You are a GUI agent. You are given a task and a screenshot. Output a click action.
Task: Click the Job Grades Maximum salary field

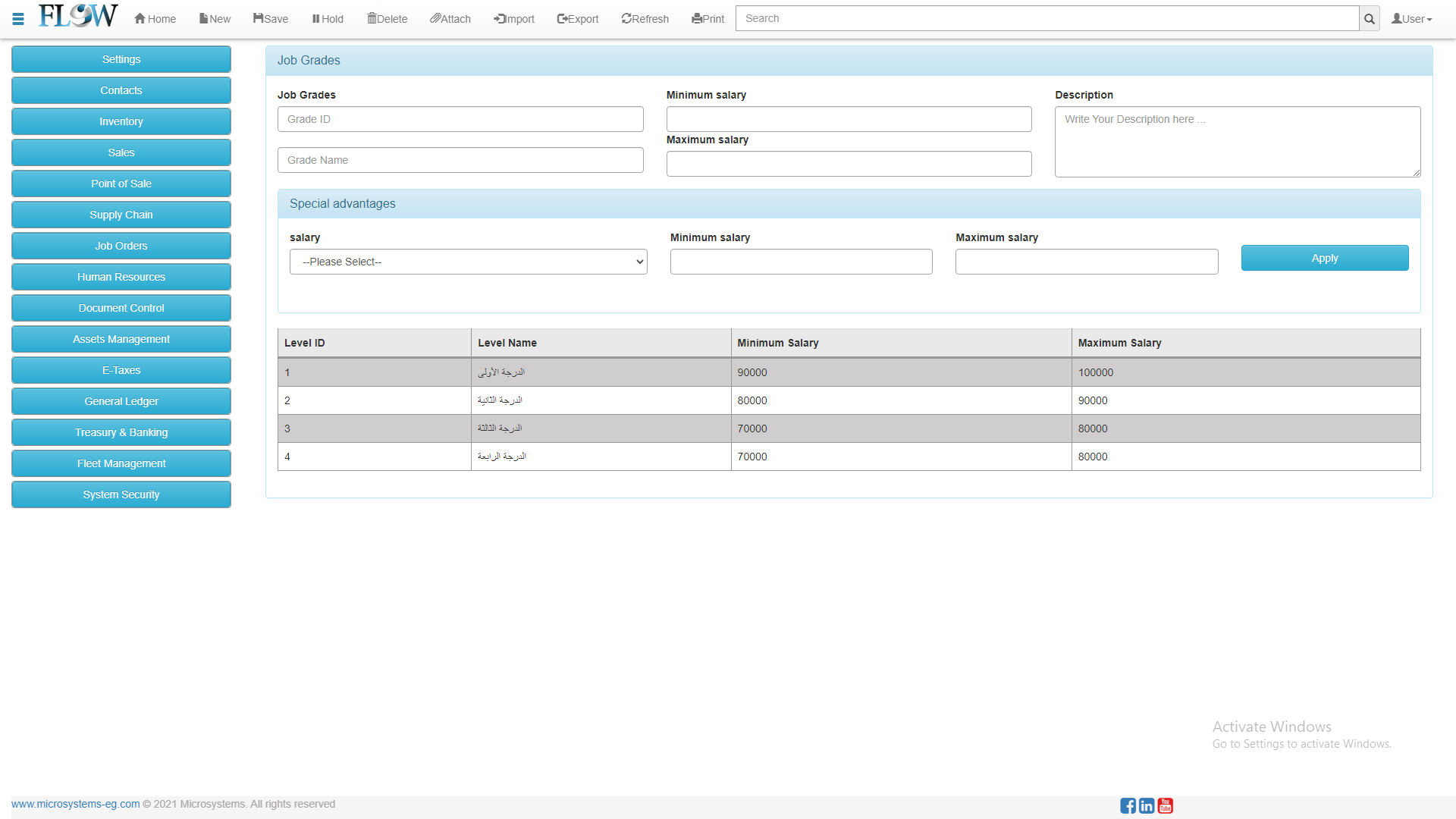[x=849, y=164]
